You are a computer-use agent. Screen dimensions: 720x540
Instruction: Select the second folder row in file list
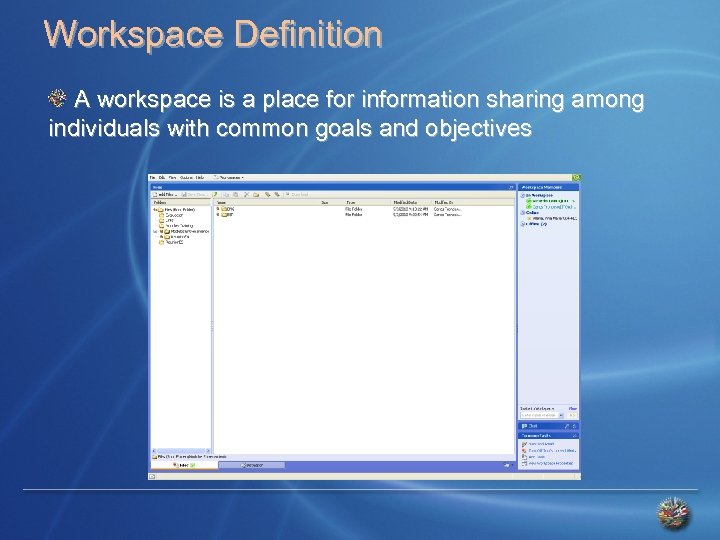tap(340, 214)
